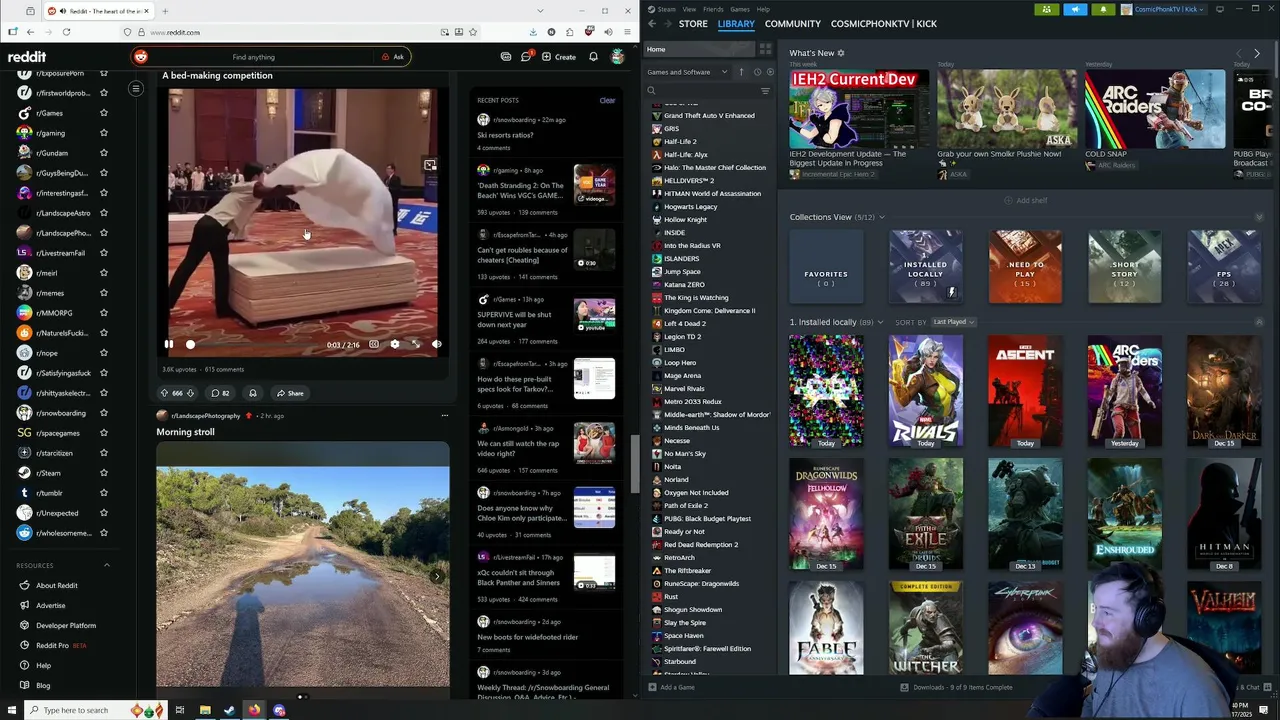This screenshot has width=1280, height=720.
Task: Switch to the Steam COMMUNITY tab
Action: (793, 23)
